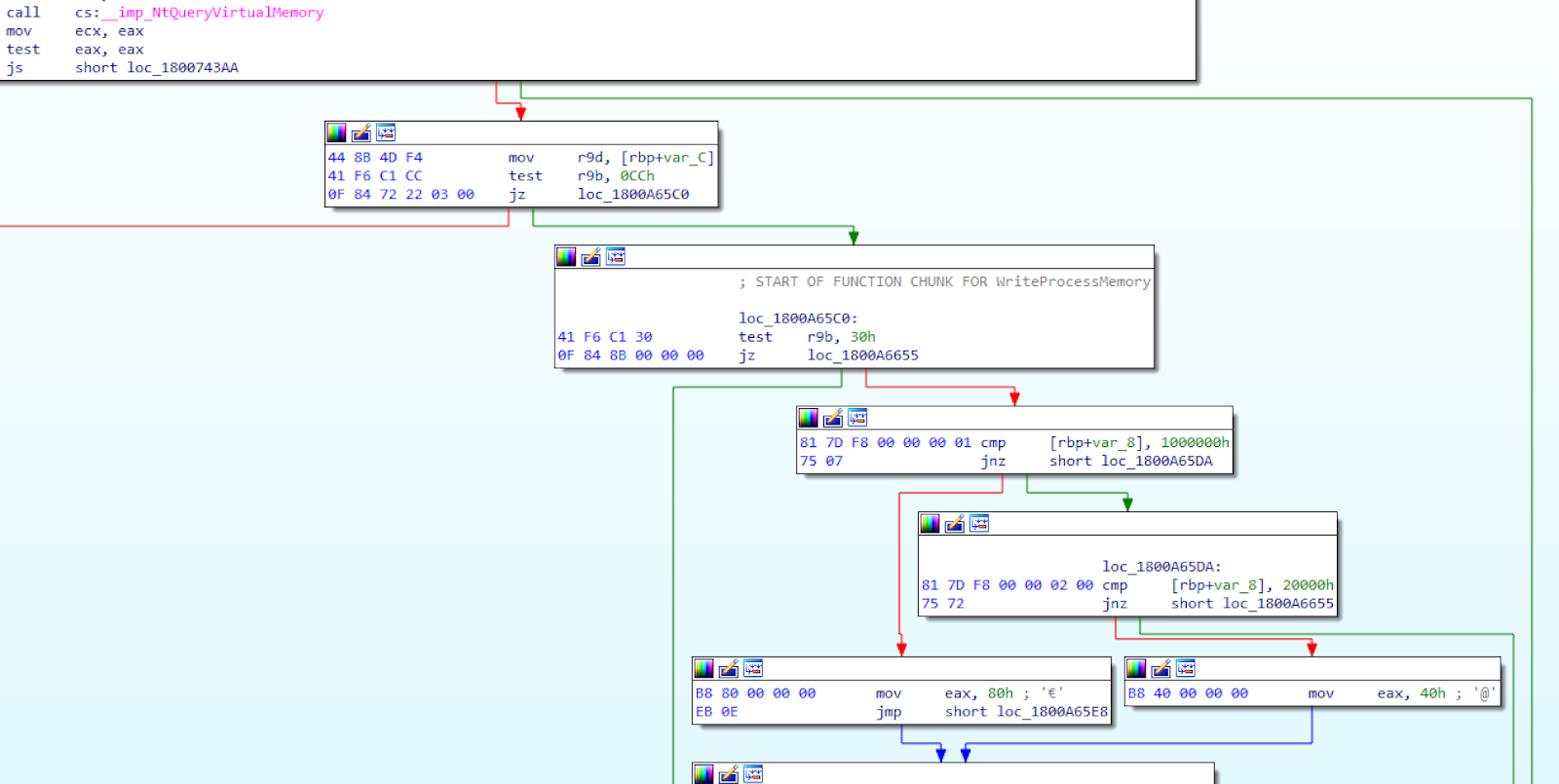
Task: Click the '0CCh' constant in the test instruction
Action: (637, 176)
